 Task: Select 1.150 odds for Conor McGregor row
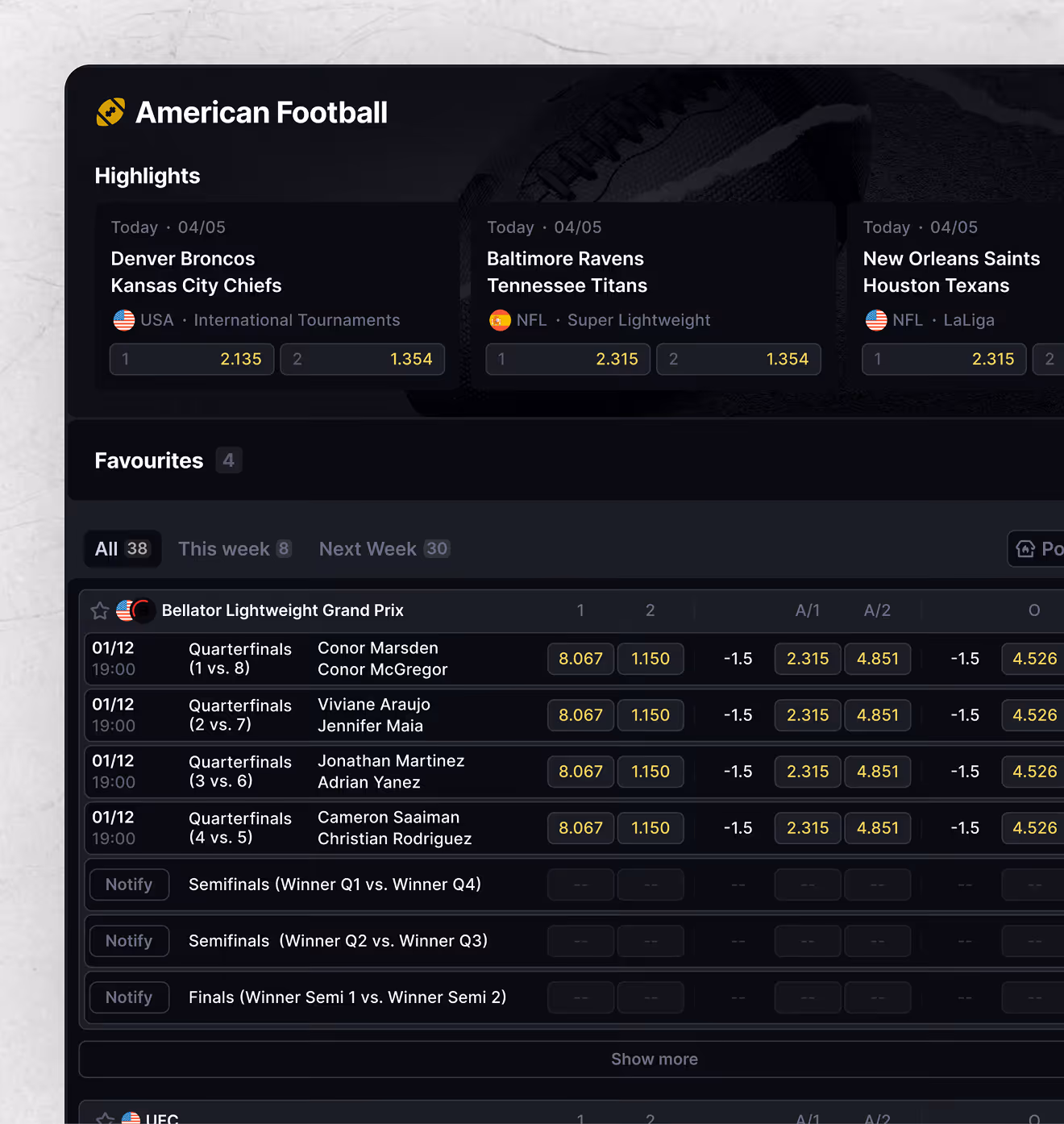(x=650, y=659)
